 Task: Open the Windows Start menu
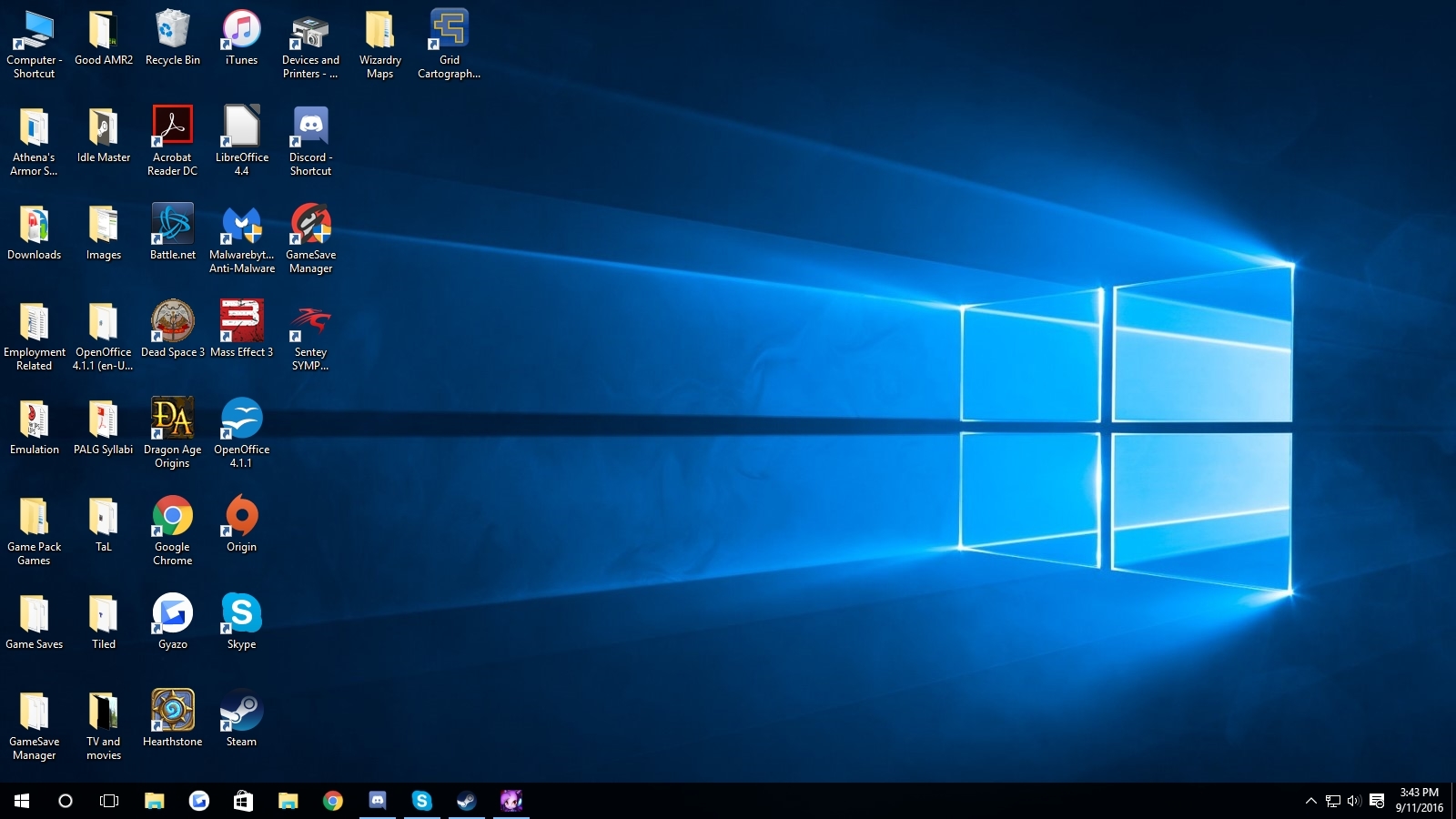(x=22, y=801)
